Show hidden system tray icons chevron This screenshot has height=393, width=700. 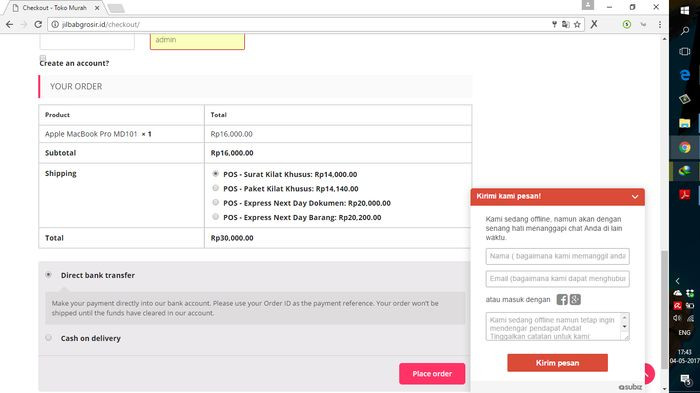pyautogui.click(x=677, y=281)
